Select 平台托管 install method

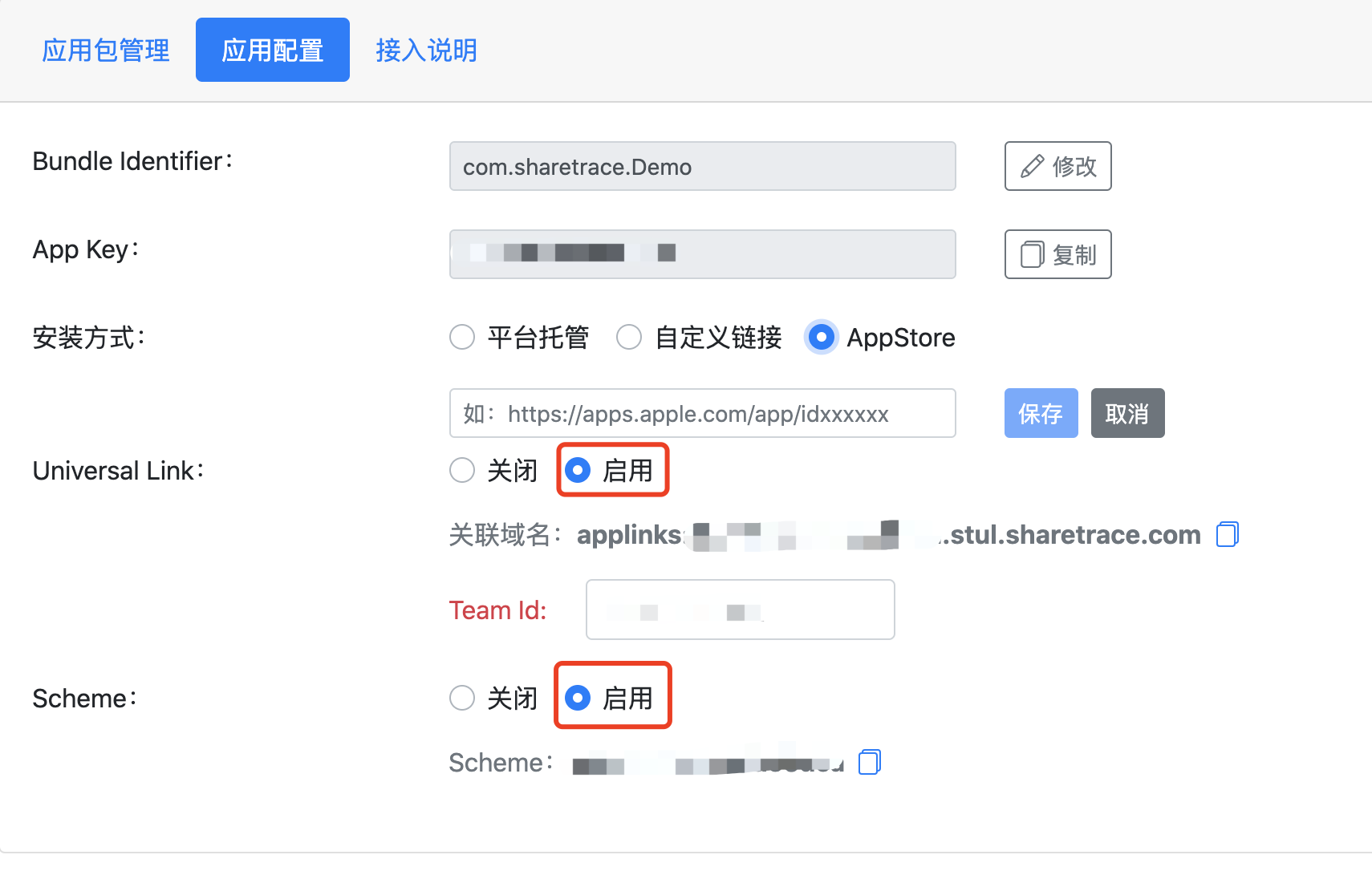pos(462,338)
